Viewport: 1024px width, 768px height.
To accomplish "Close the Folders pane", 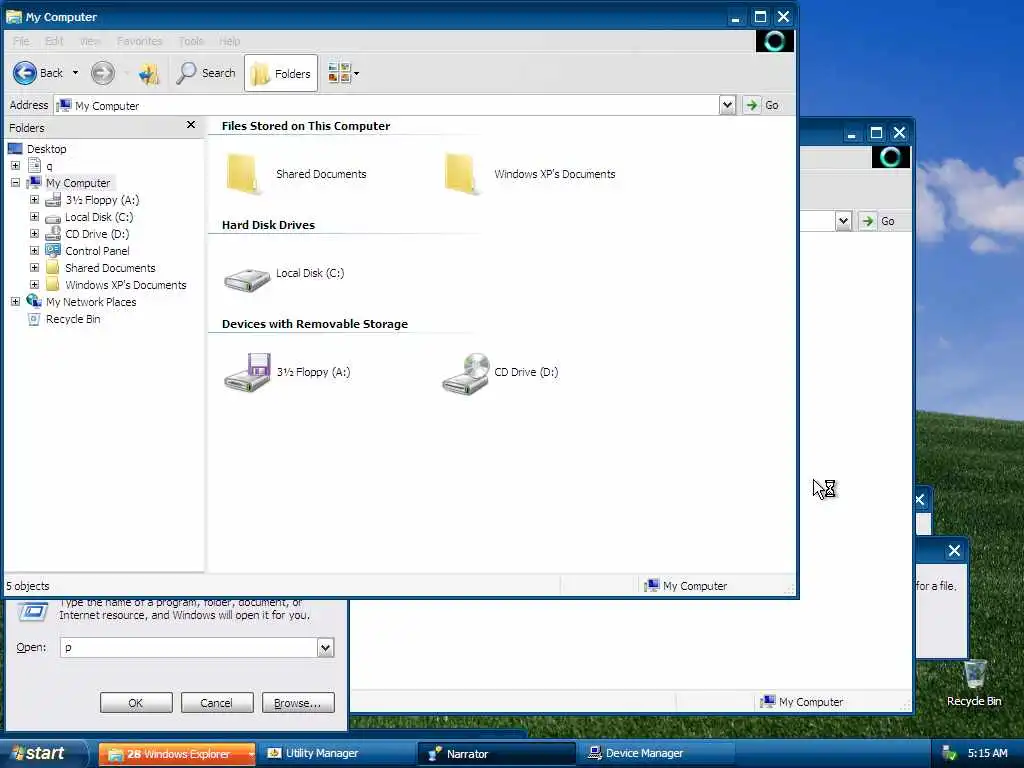I will tap(191, 125).
